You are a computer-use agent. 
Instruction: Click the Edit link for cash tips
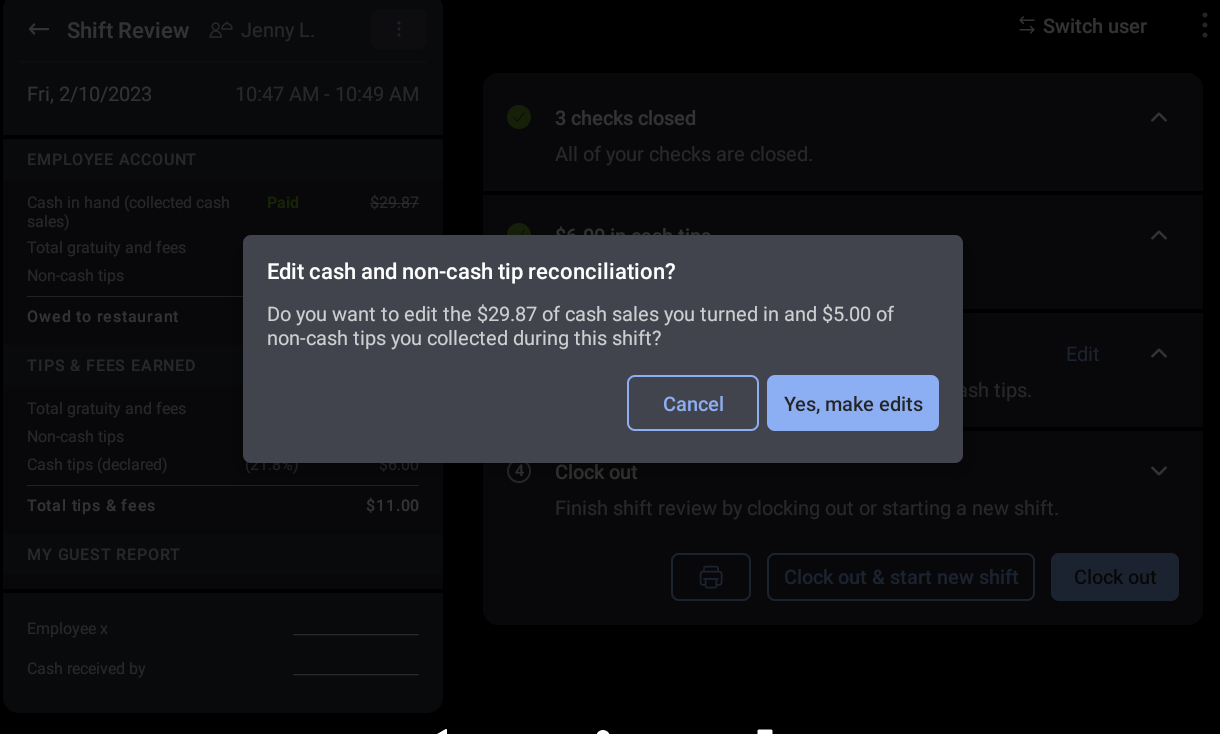(x=1082, y=353)
